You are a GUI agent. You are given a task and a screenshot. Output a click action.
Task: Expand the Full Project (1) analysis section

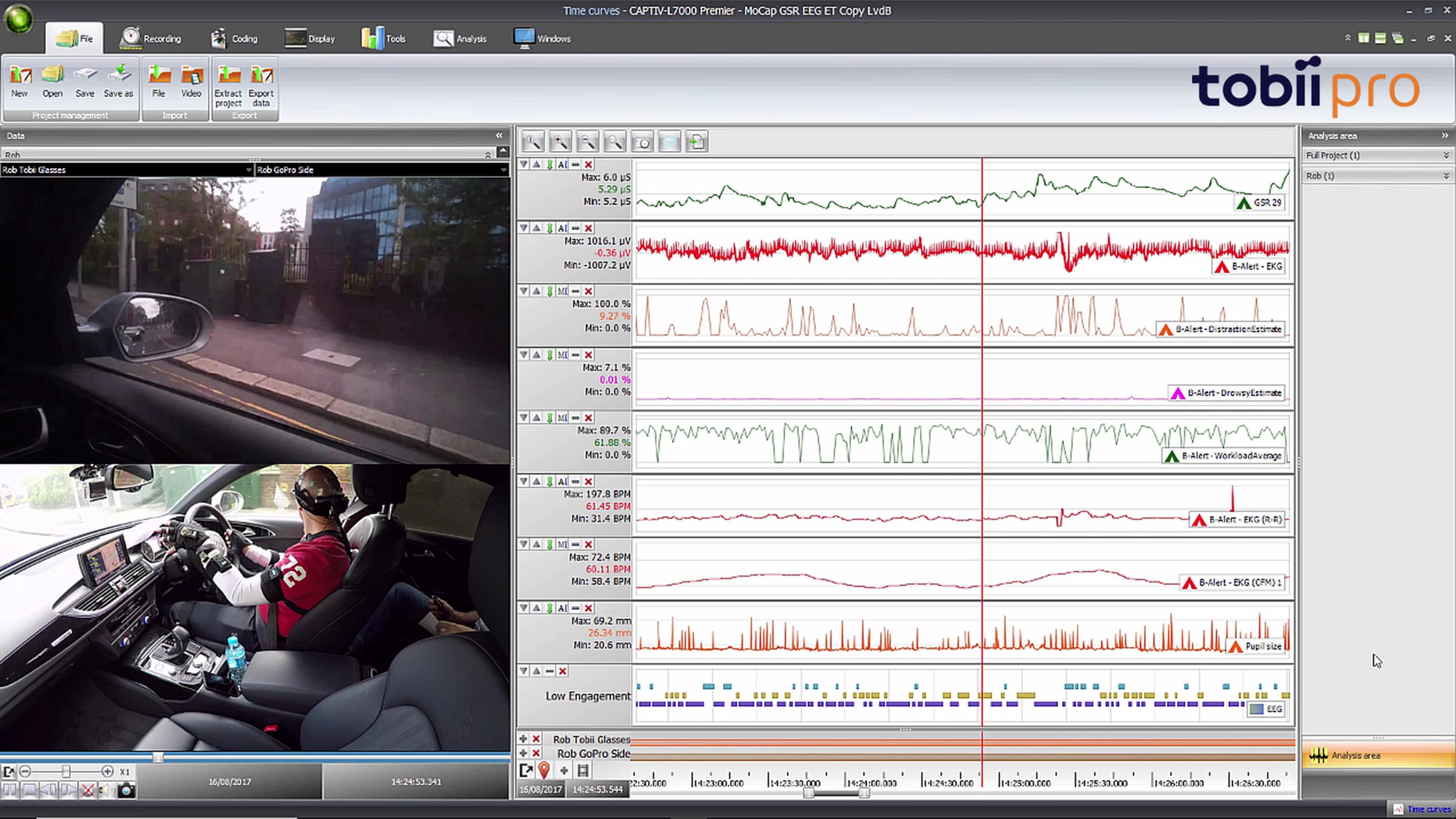(x=1446, y=156)
